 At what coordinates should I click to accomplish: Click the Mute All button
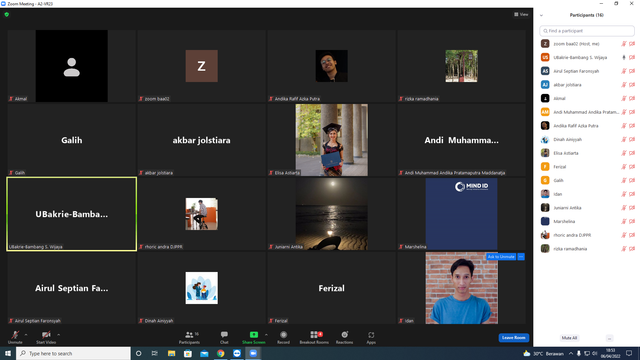569,338
